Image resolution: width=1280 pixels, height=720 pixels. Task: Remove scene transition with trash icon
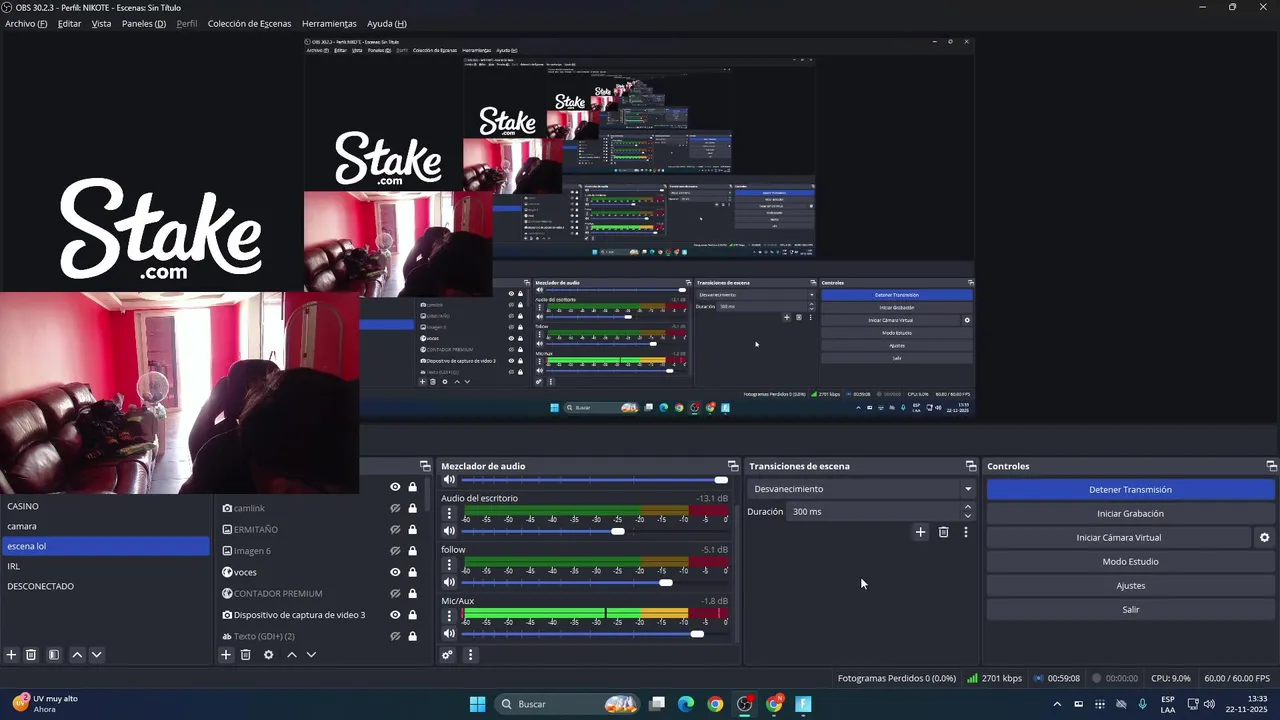(943, 532)
